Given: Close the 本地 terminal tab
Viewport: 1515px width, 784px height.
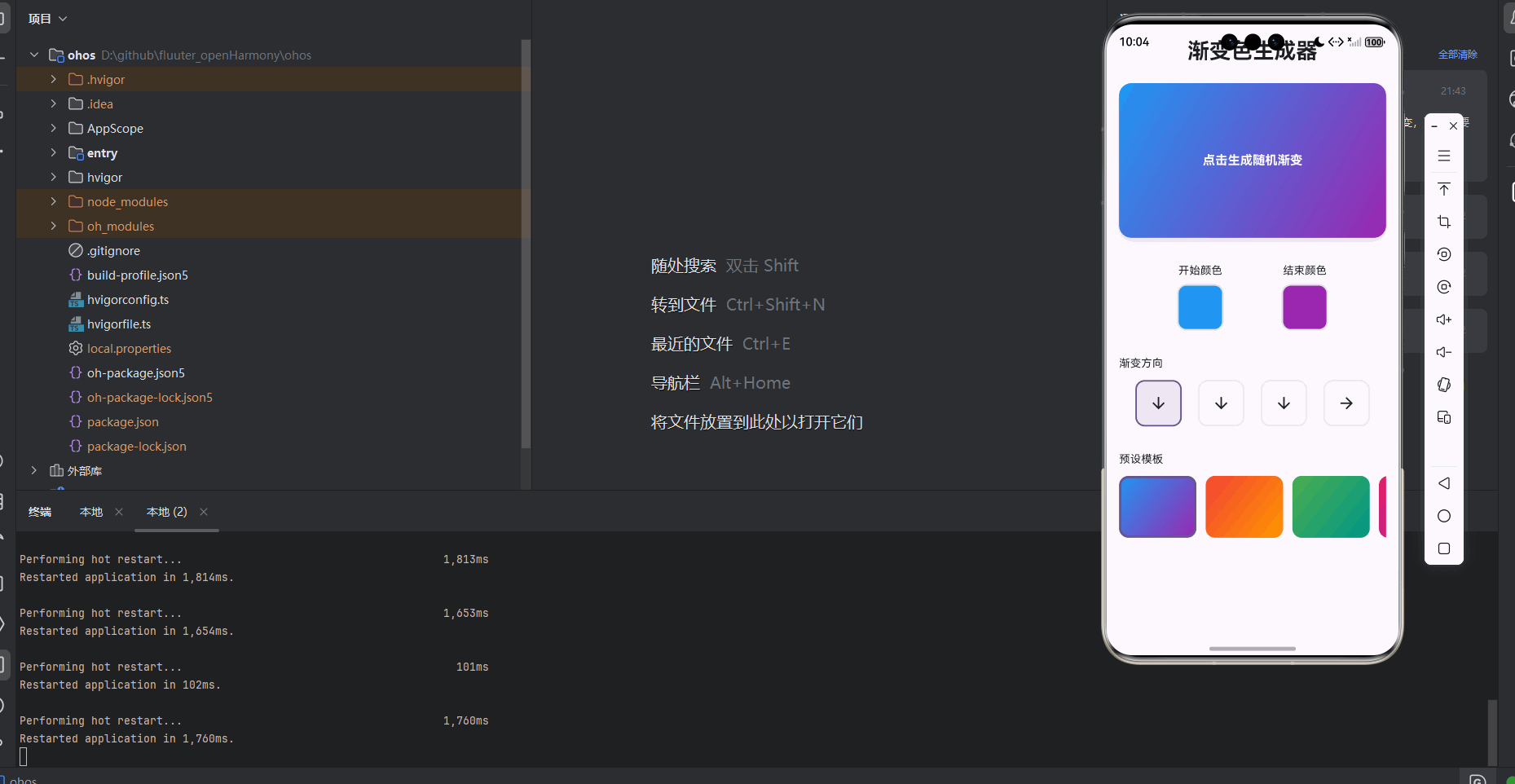Looking at the screenshot, I should pyautogui.click(x=119, y=512).
